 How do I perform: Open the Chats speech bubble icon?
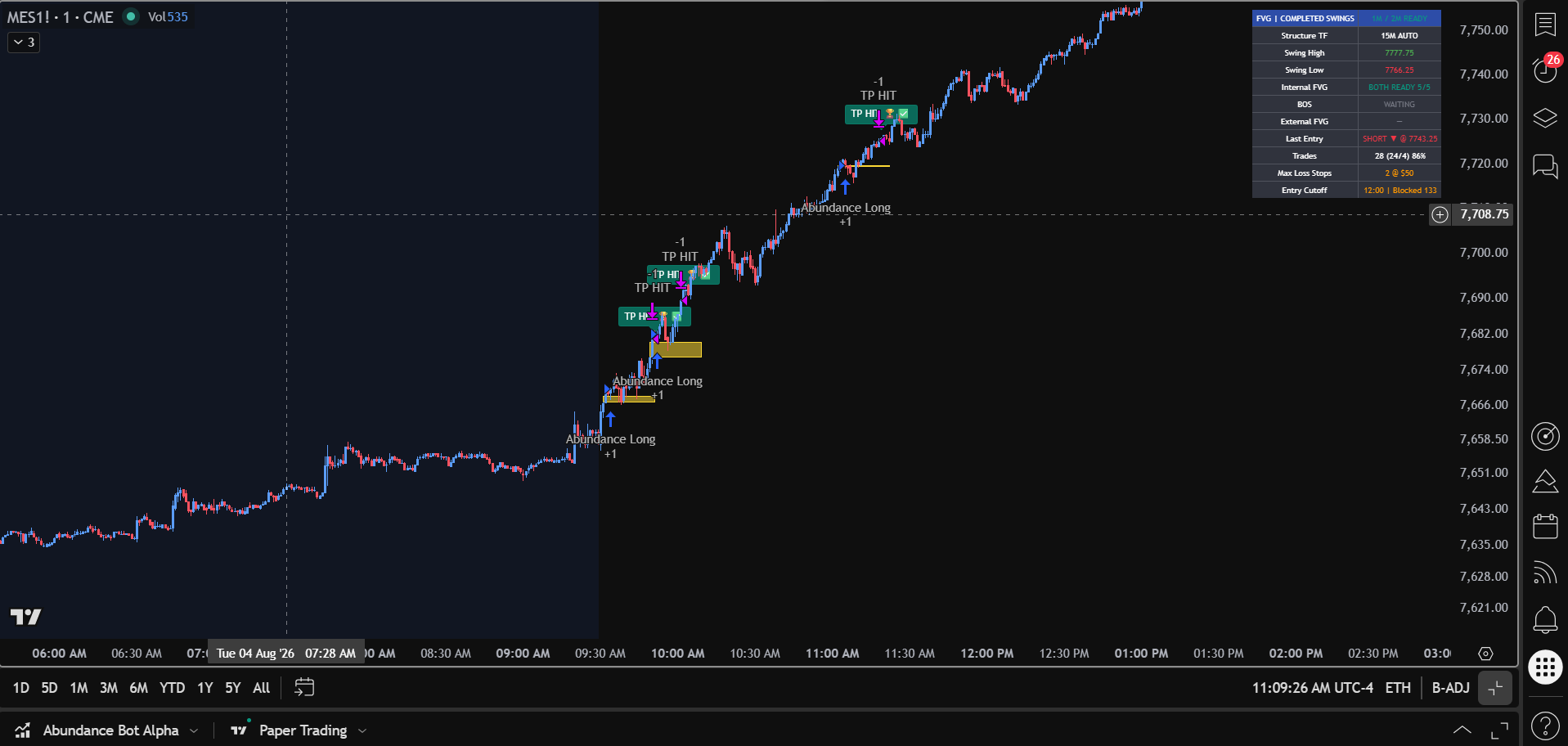point(1545,166)
